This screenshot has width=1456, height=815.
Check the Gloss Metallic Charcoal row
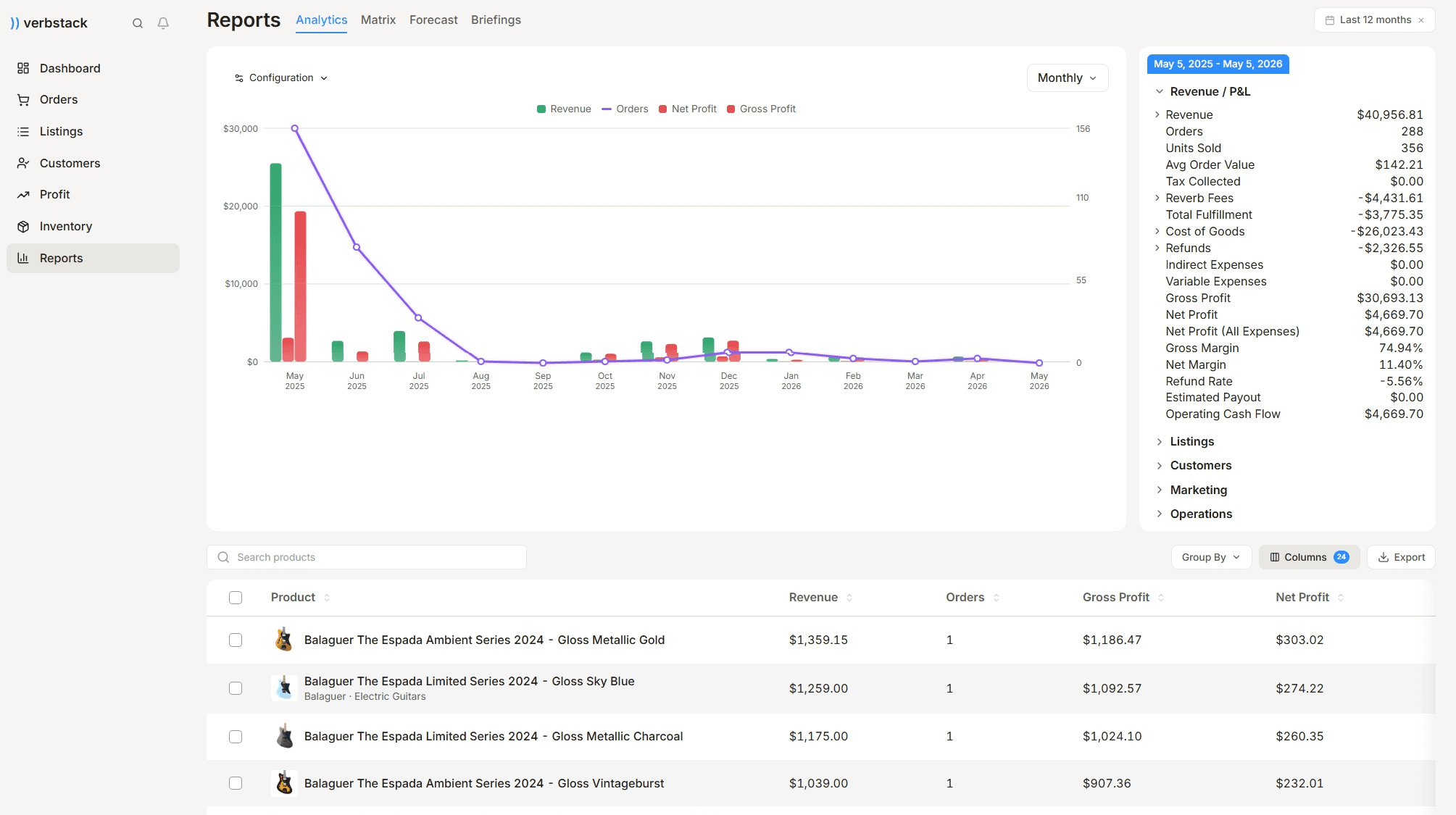tap(236, 737)
